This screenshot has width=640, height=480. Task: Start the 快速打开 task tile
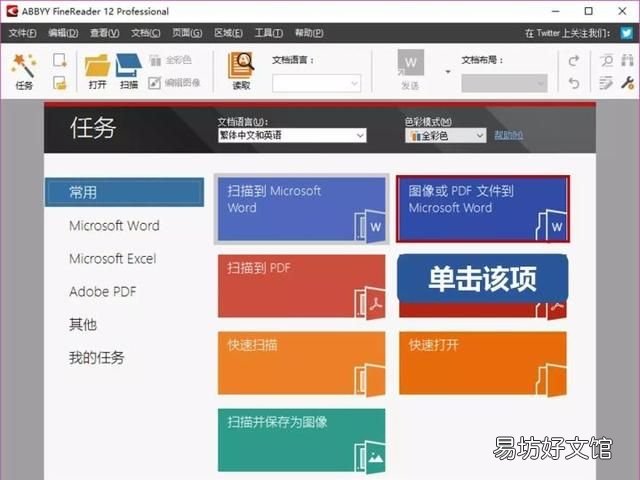pyautogui.click(x=483, y=363)
